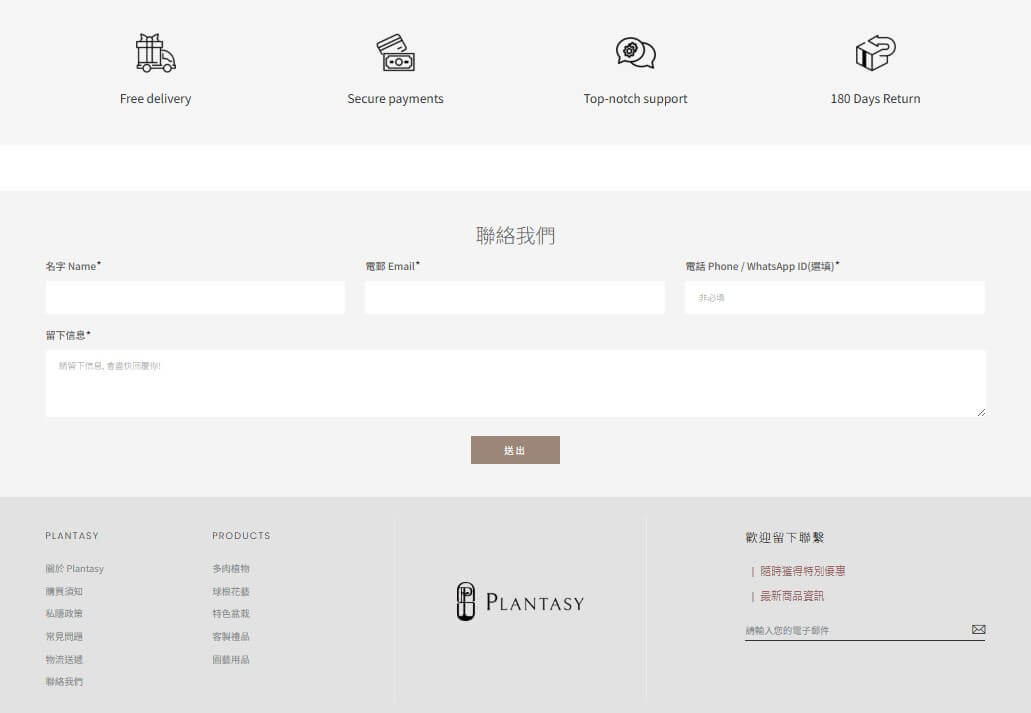
Task: Click the 名字 Name field label
Action: coord(72,266)
